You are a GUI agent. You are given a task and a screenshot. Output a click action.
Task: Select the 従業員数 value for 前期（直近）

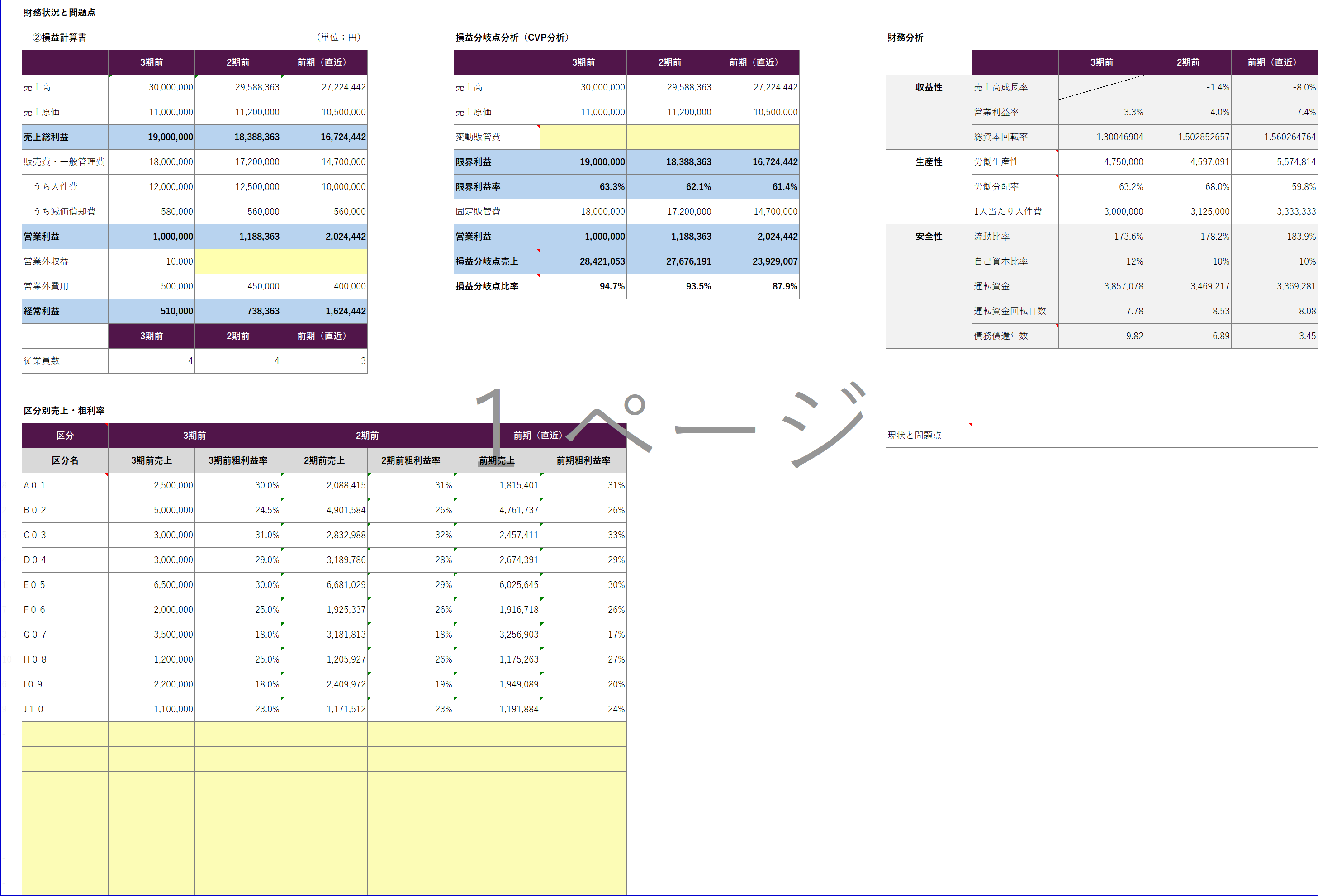(324, 360)
